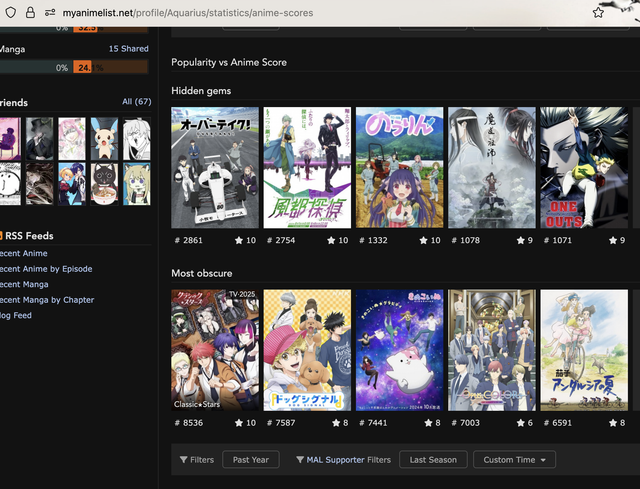Click the star score under # 7441 poster

click(x=432, y=422)
